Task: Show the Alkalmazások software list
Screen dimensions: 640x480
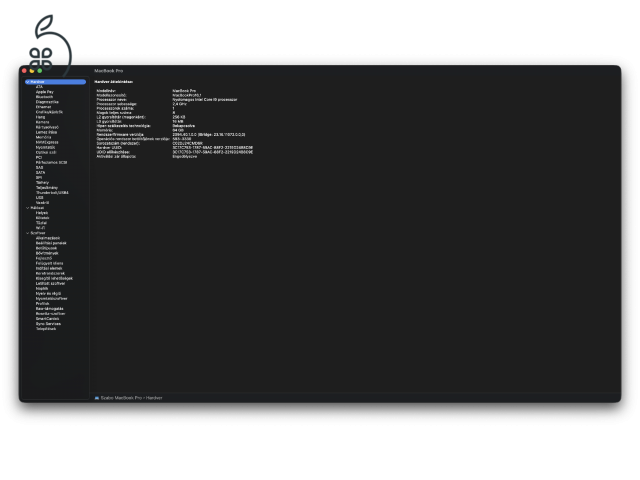Action: pos(48,238)
